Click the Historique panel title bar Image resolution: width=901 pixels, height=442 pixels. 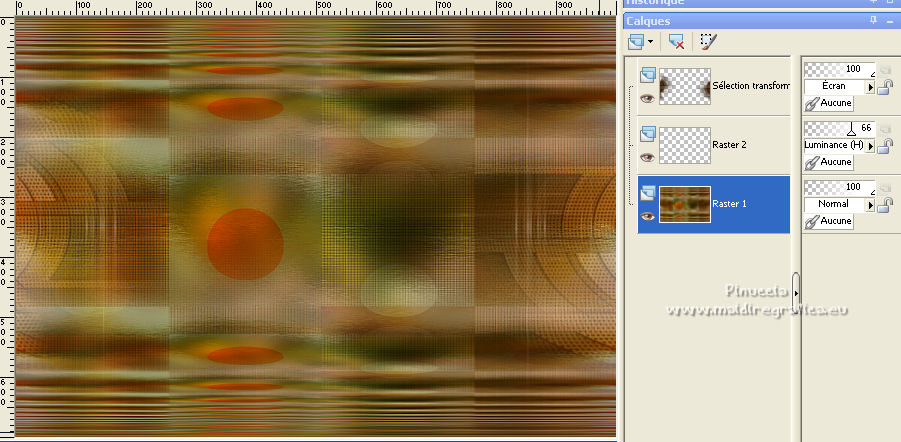(x=762, y=3)
